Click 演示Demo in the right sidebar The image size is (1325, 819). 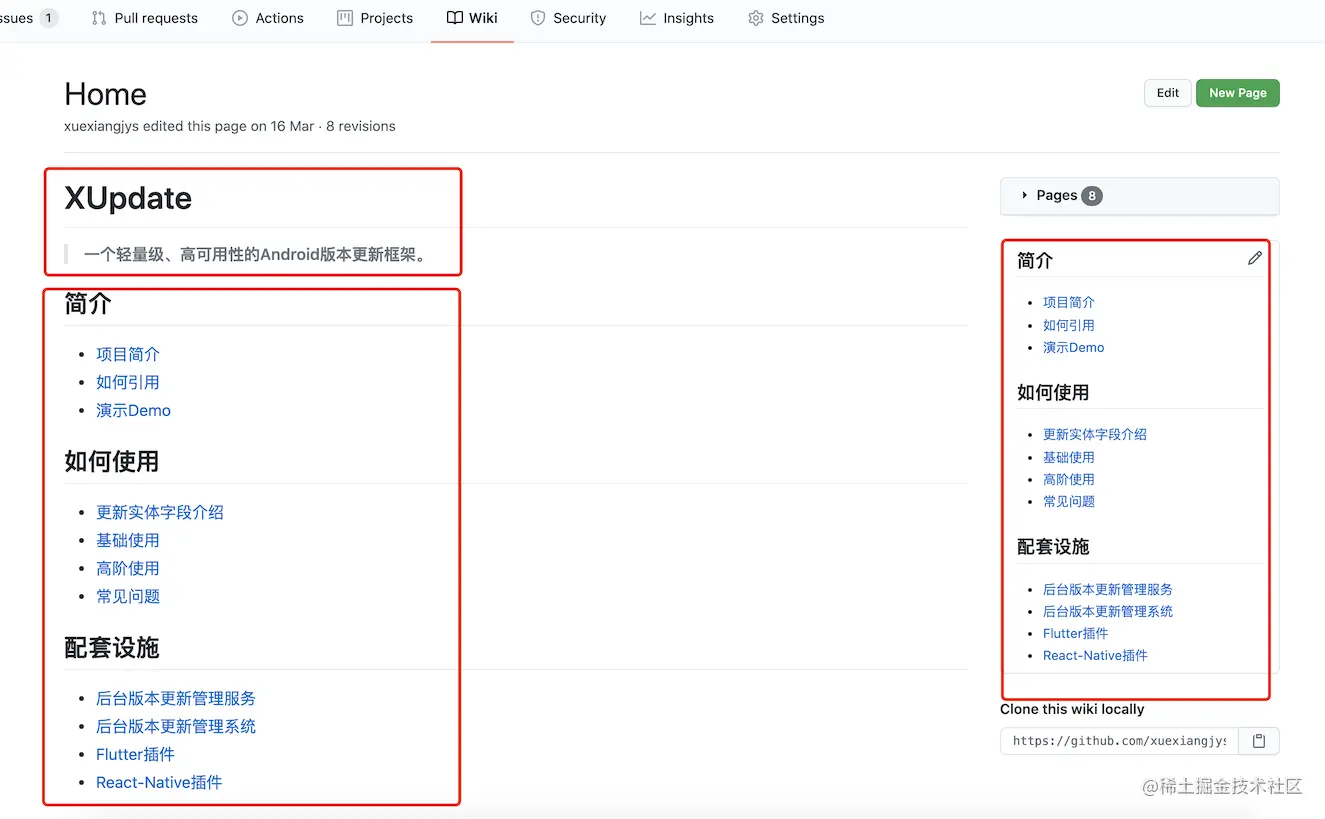click(x=1074, y=347)
